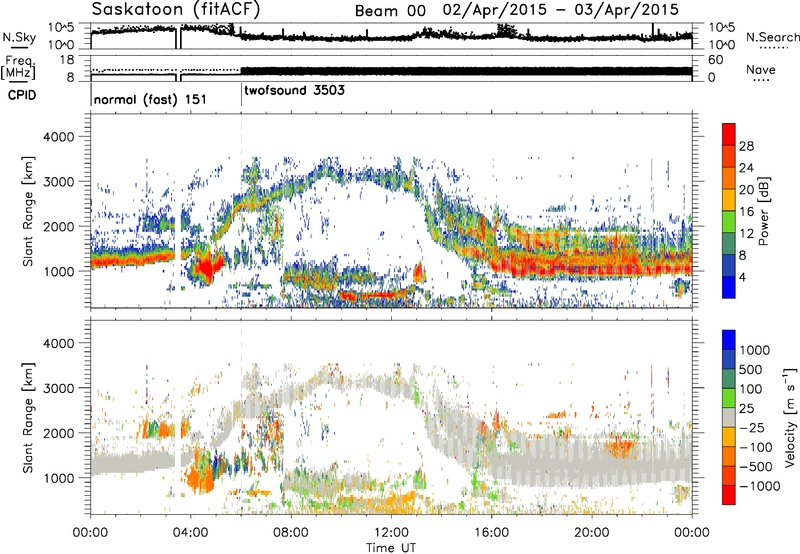Click the 'Beam 00' label
800x554 pixels.
390,11
